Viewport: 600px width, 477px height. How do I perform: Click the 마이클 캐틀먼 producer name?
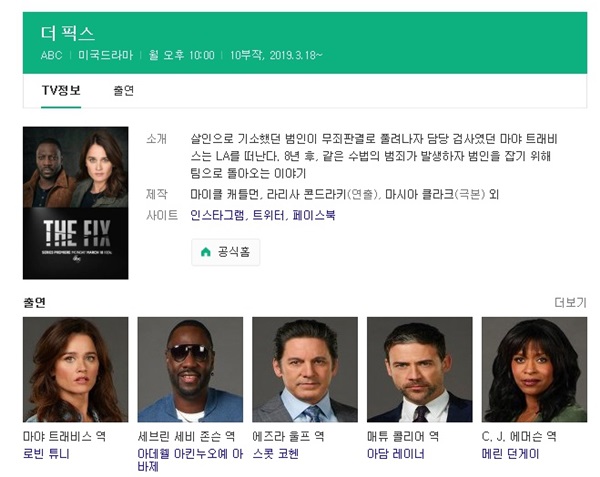pyautogui.click(x=225, y=194)
